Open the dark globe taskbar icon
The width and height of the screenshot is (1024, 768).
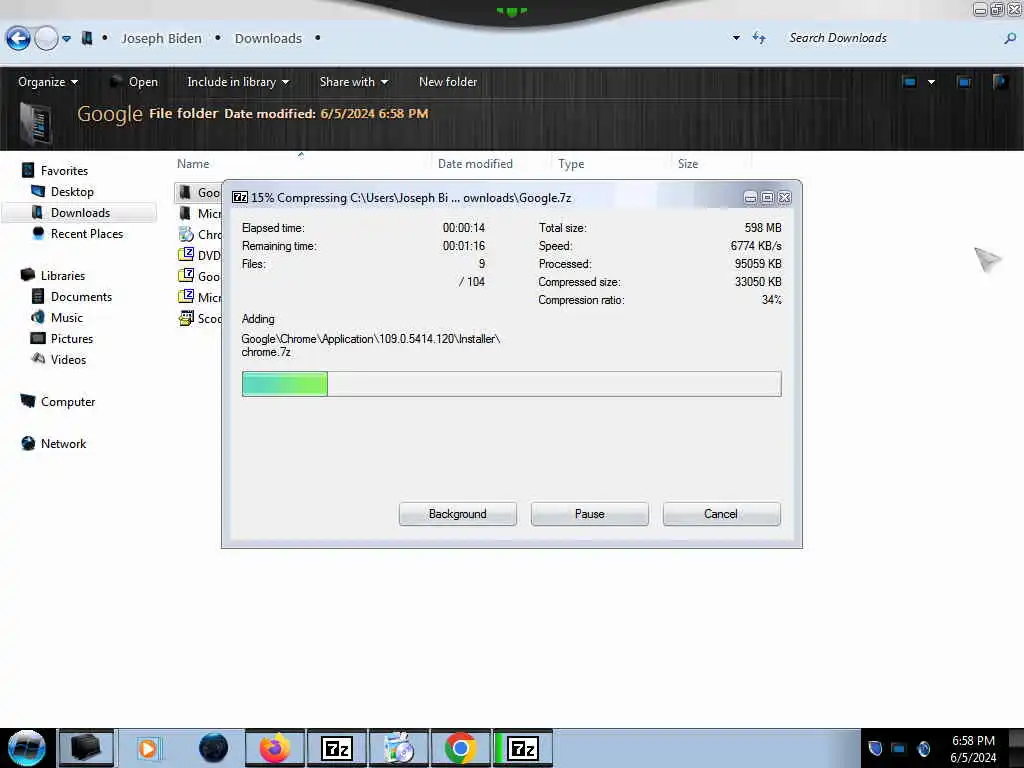pyautogui.click(x=213, y=748)
